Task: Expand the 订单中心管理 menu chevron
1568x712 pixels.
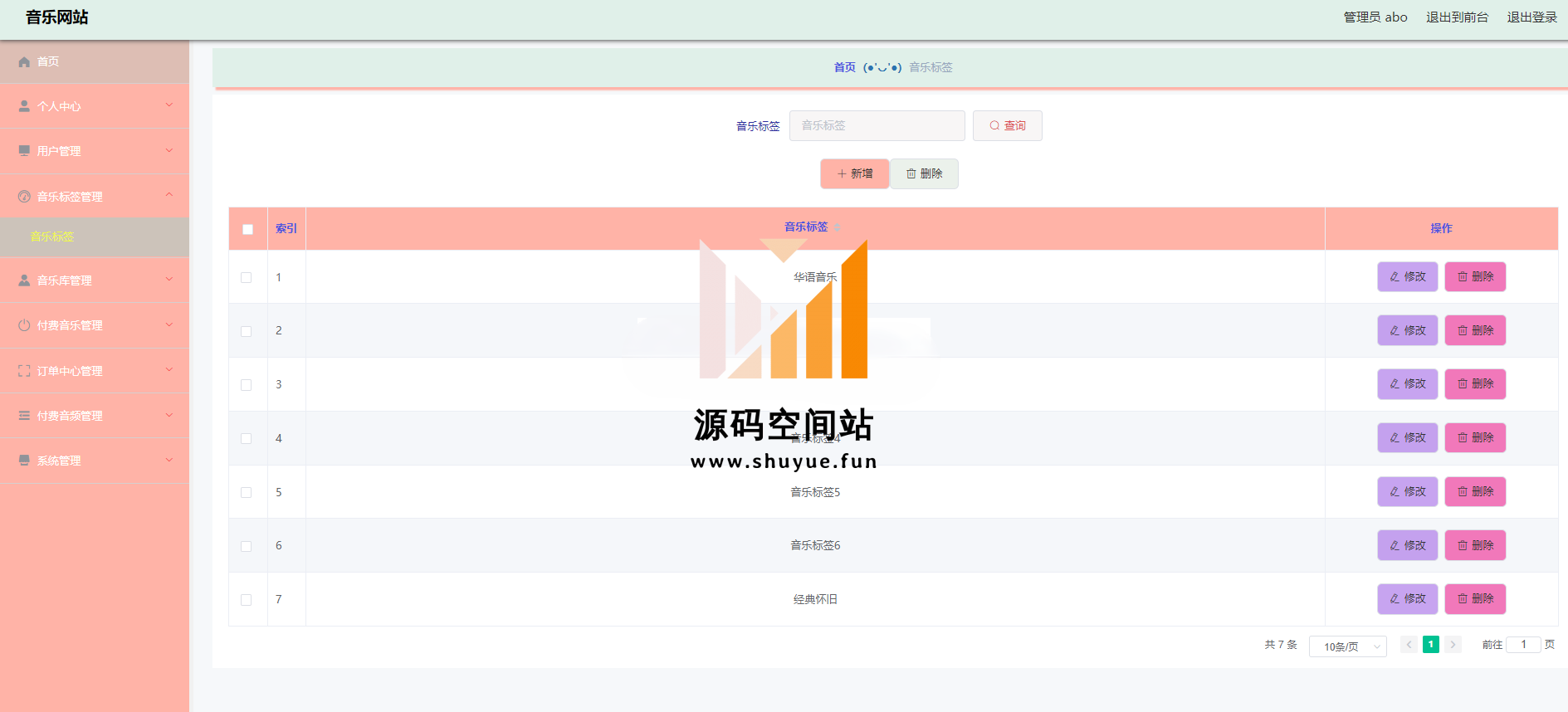Action: (x=169, y=369)
